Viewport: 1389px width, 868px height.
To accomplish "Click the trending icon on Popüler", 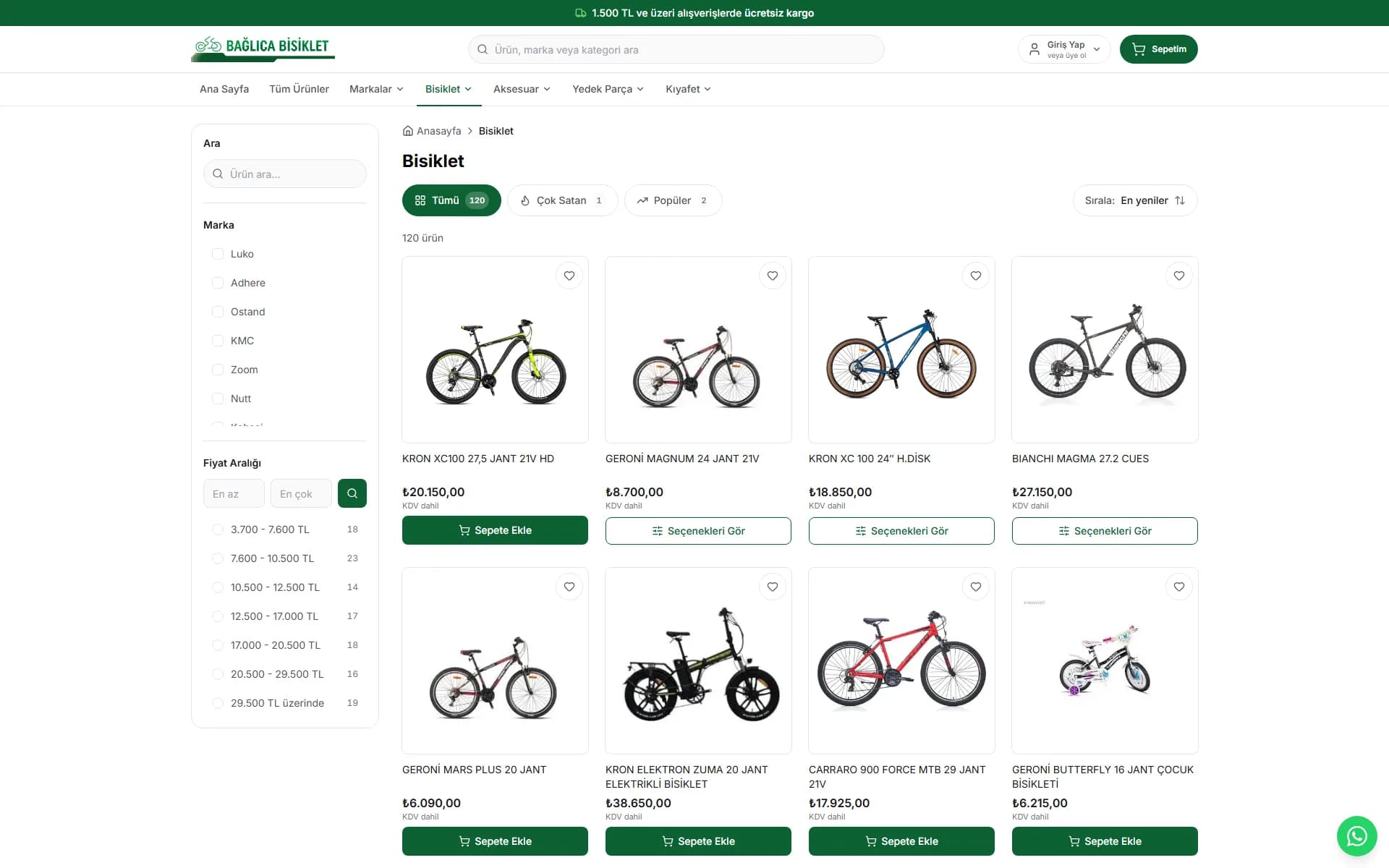I will [642, 200].
